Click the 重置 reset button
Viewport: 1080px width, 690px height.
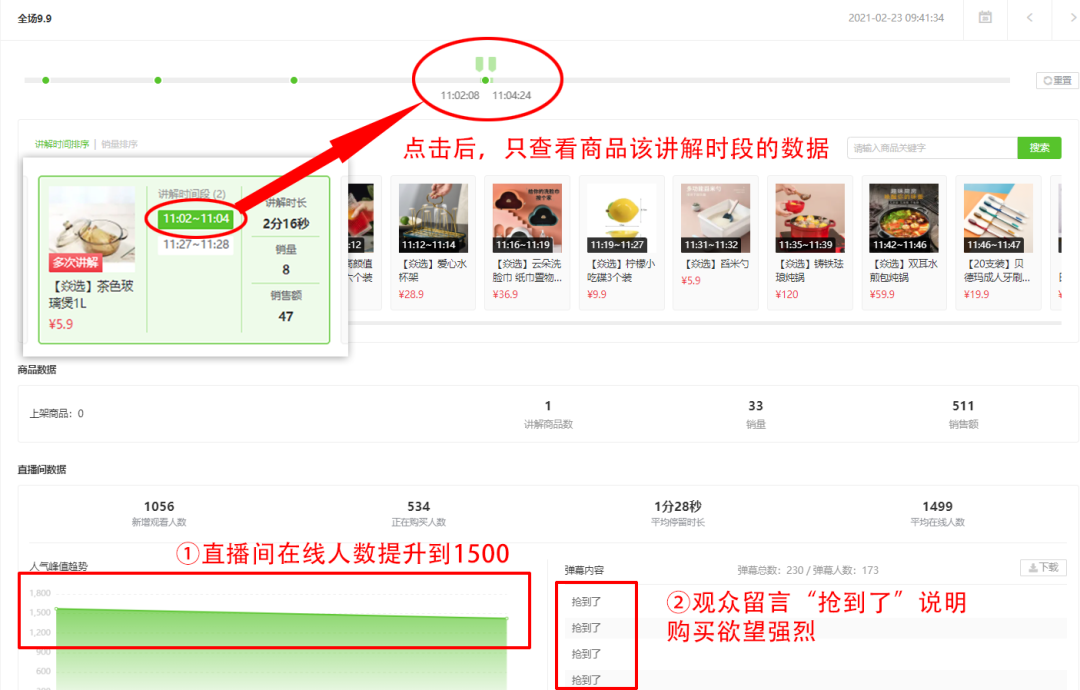pos(1057,81)
